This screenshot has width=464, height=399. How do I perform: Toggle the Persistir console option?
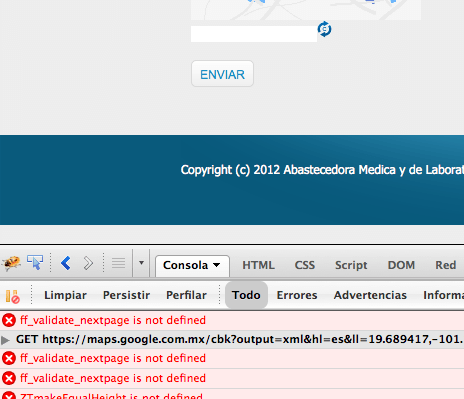tap(126, 295)
